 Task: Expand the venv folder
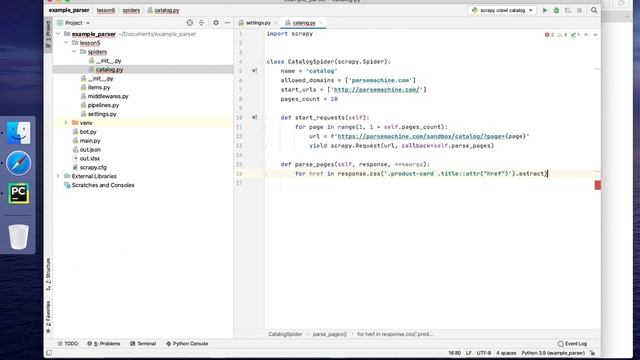[x=66, y=123]
